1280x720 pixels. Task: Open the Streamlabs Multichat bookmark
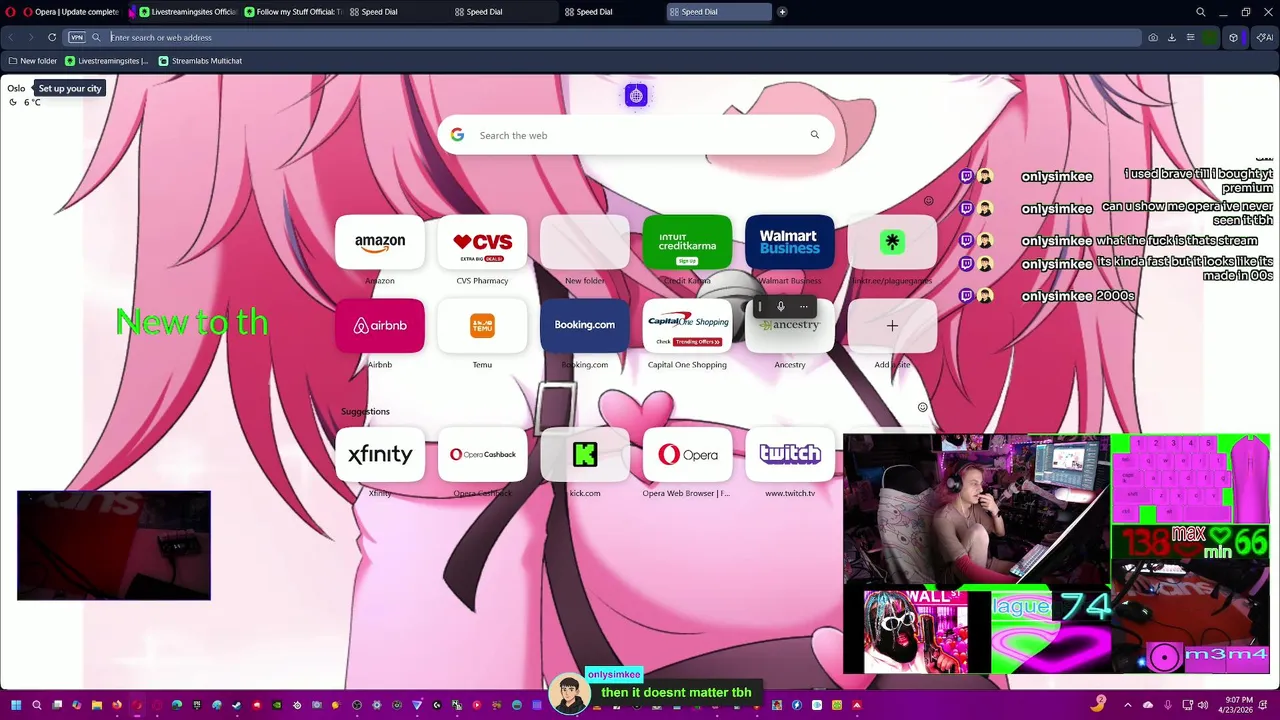tap(200, 61)
